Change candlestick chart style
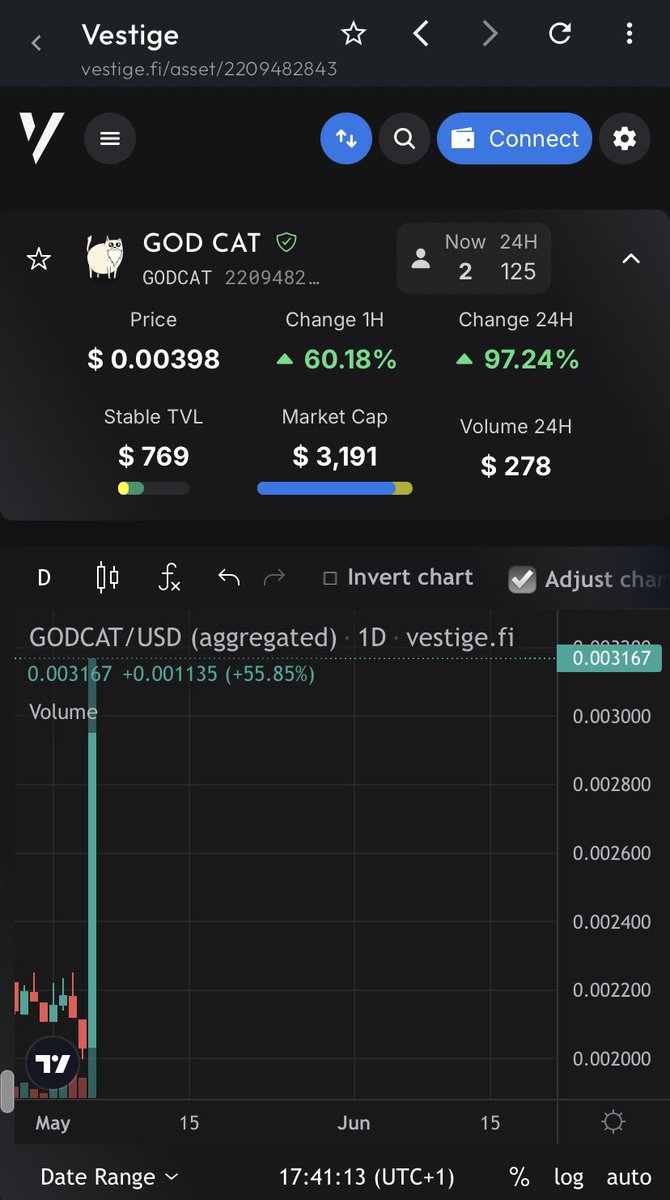The height and width of the screenshot is (1200, 670). 107,577
